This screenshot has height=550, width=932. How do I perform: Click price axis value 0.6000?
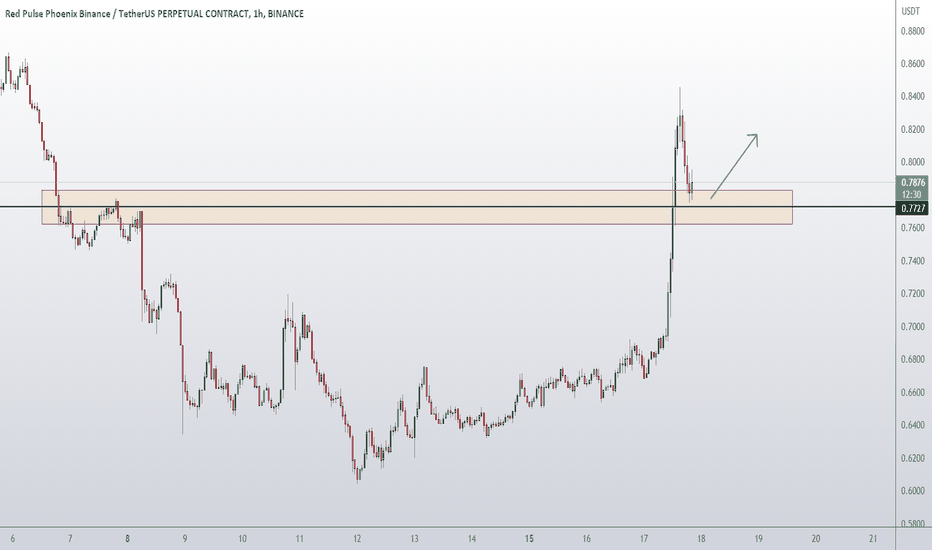pos(912,491)
